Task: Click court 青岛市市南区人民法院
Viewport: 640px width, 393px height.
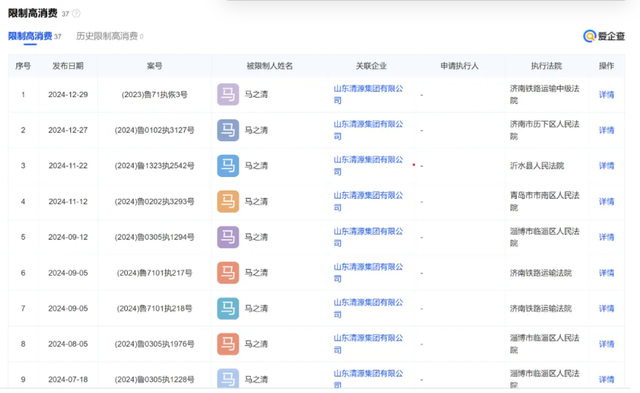Action: pyautogui.click(x=544, y=202)
